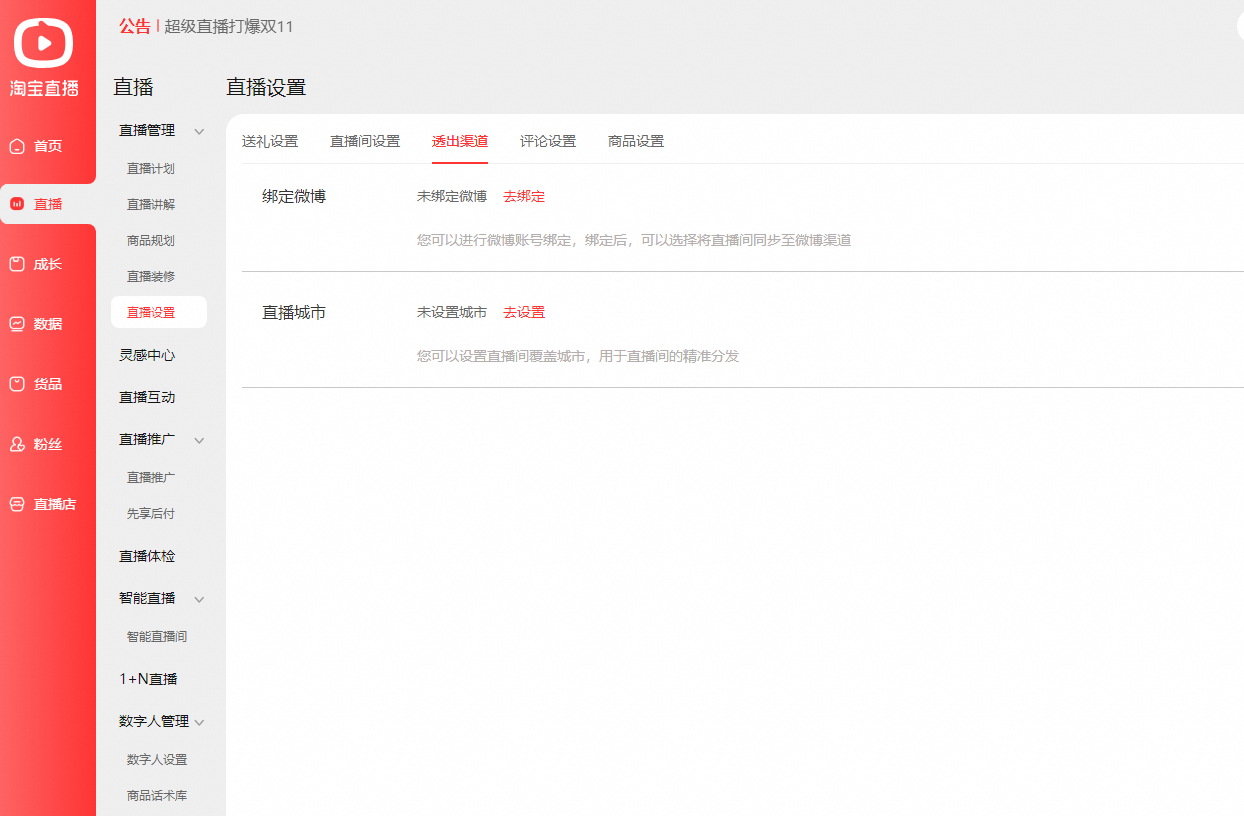This screenshot has width=1244, height=816.
Task: Click the 淘宝直播 brand text
Action: [44, 89]
